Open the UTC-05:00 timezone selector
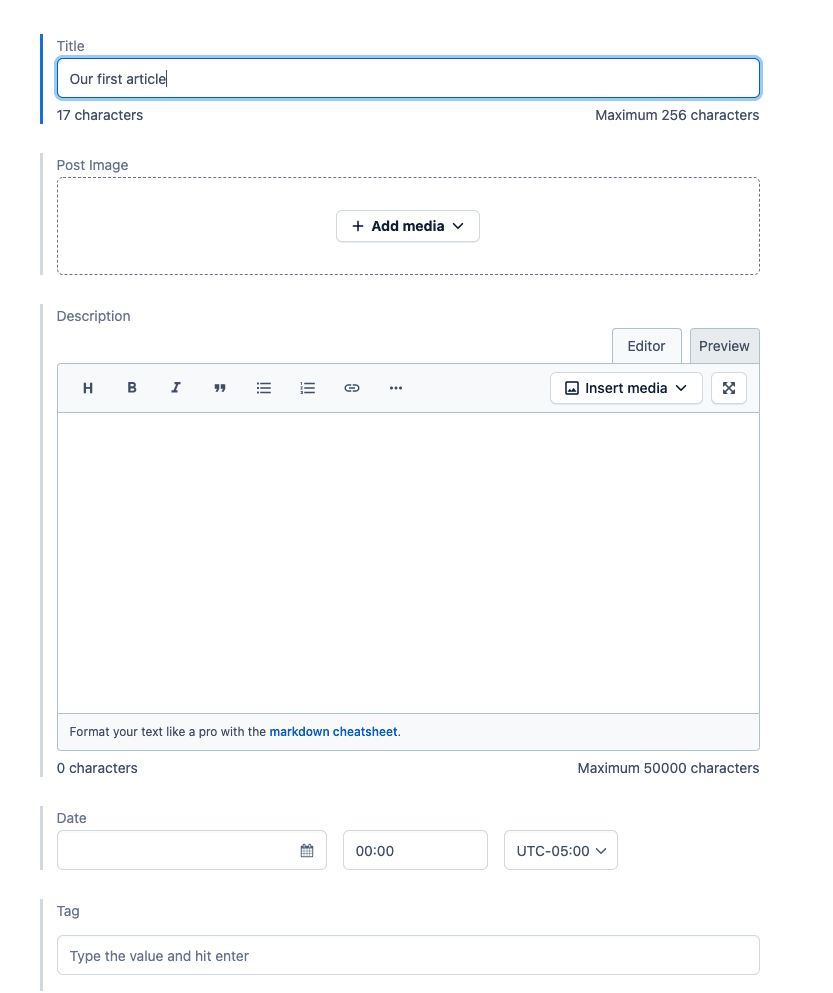The image size is (833, 993). [x=561, y=851]
